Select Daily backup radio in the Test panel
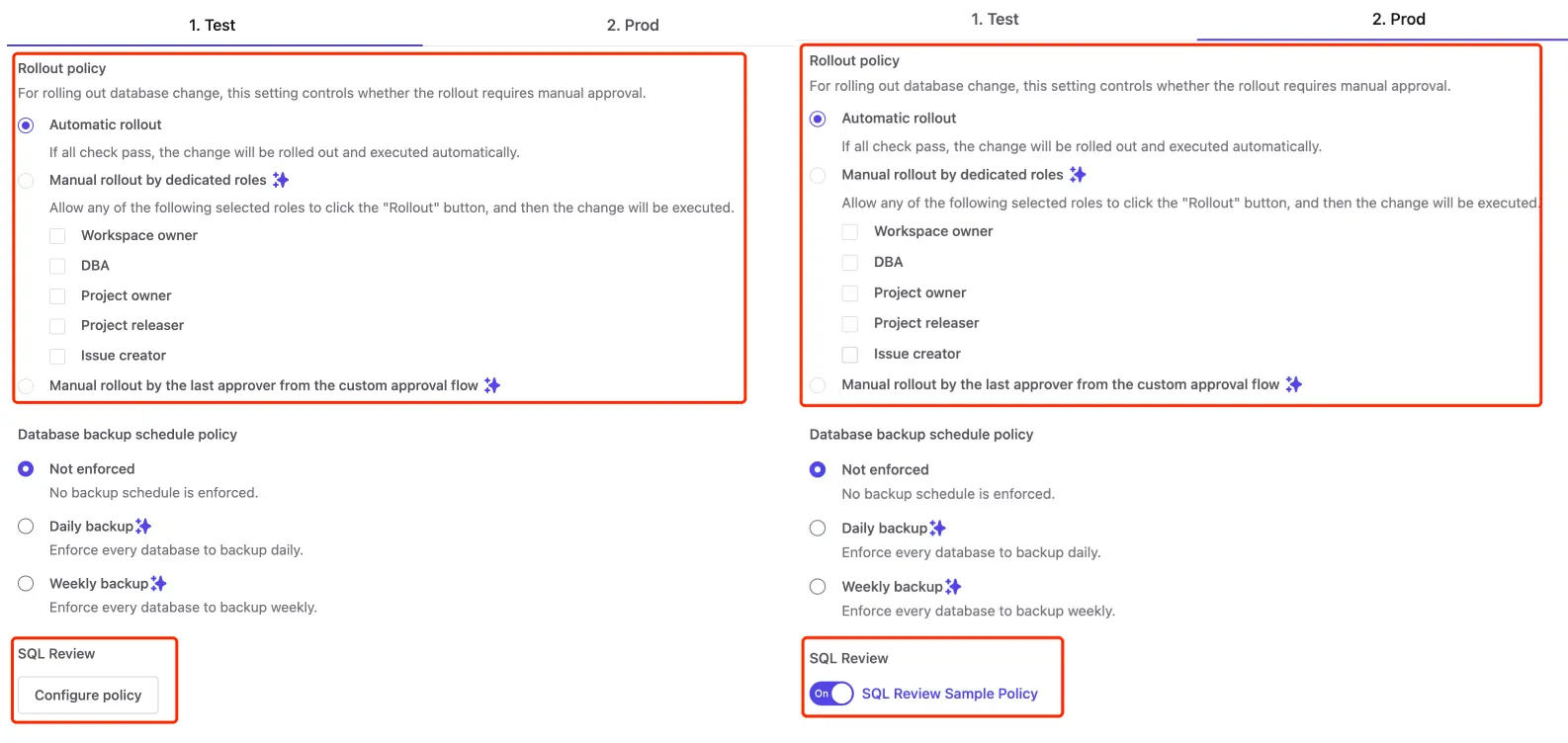 pyautogui.click(x=26, y=527)
